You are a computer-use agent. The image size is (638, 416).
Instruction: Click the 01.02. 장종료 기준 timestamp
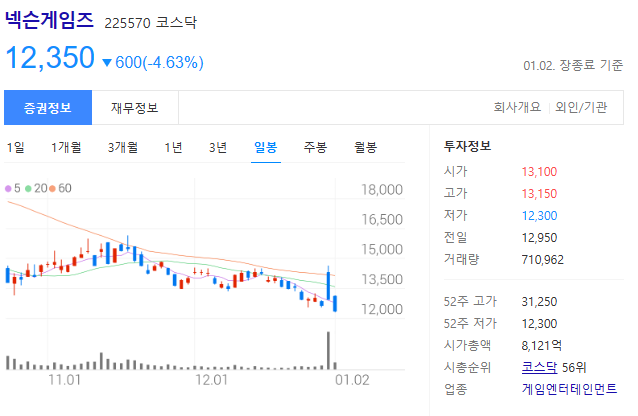pyautogui.click(x=573, y=65)
